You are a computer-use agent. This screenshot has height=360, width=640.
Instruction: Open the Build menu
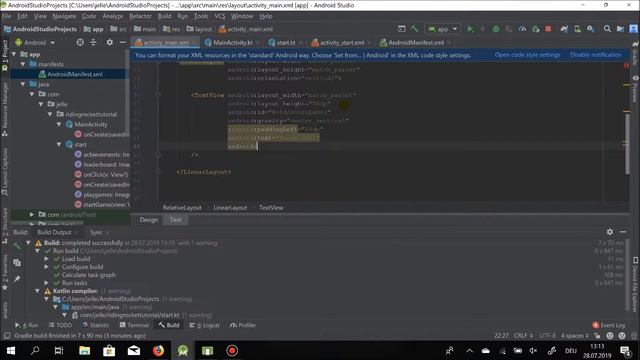click(x=164, y=16)
